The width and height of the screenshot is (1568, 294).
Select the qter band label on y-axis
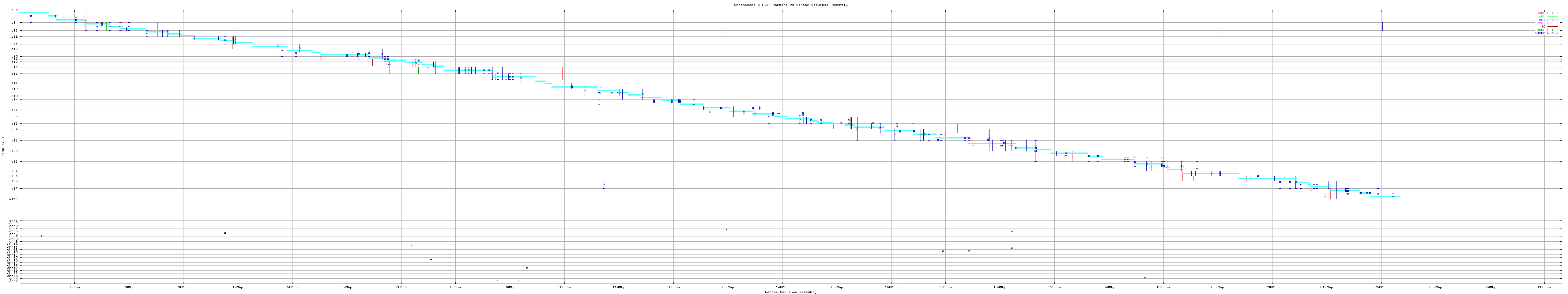coord(14,199)
